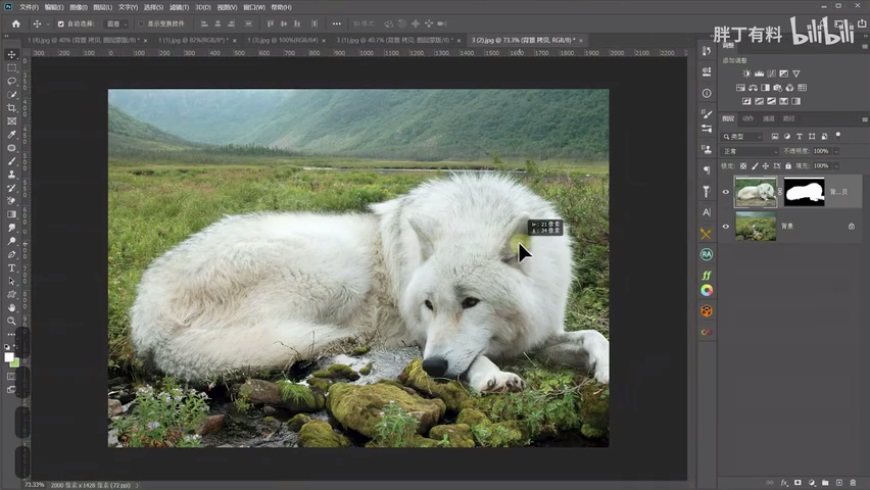Enable the 显示变换控件 checkbox
This screenshot has width=870, height=490.
click(141, 23)
